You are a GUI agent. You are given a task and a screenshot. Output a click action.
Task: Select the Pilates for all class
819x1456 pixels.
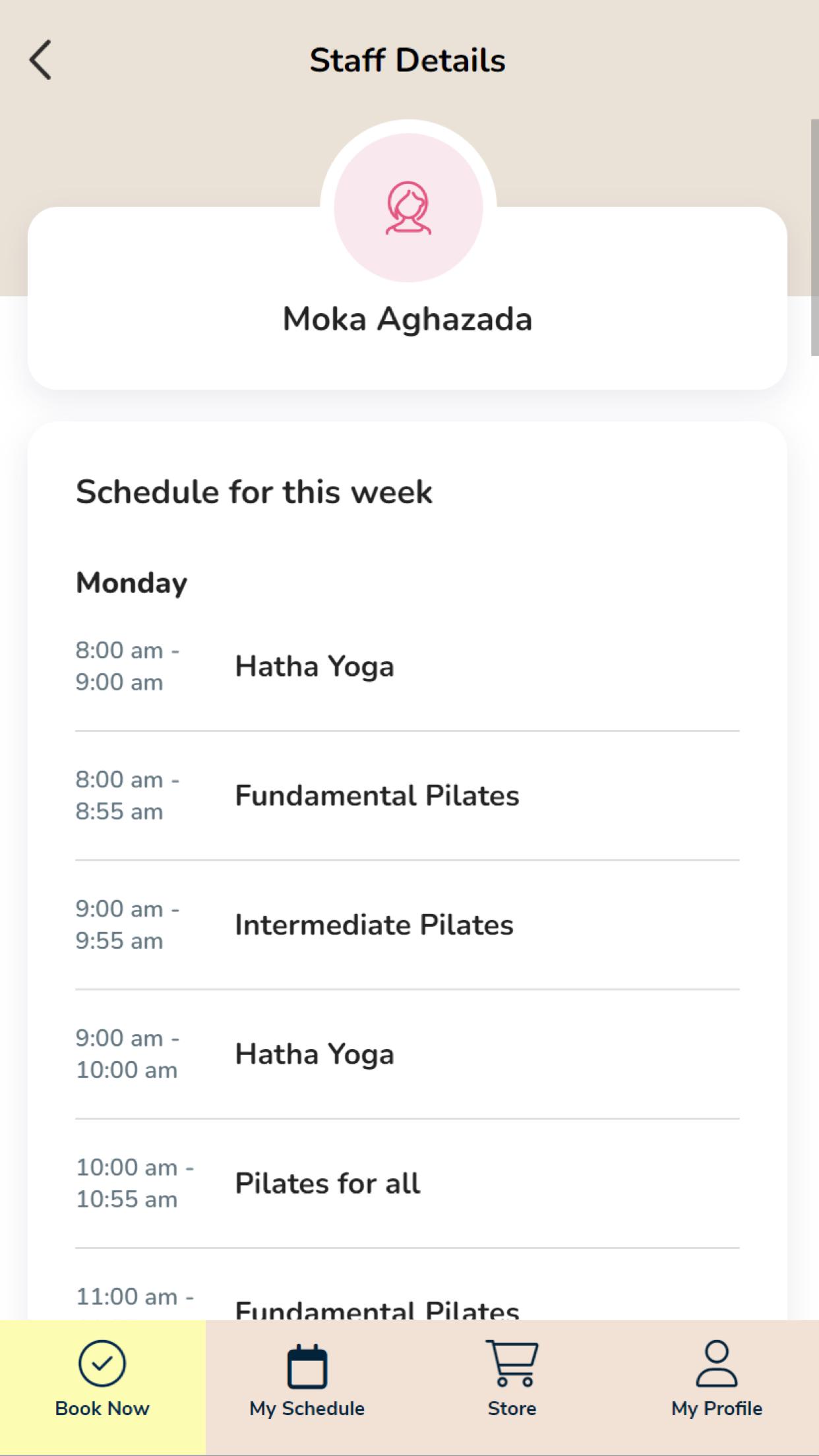tap(408, 1183)
